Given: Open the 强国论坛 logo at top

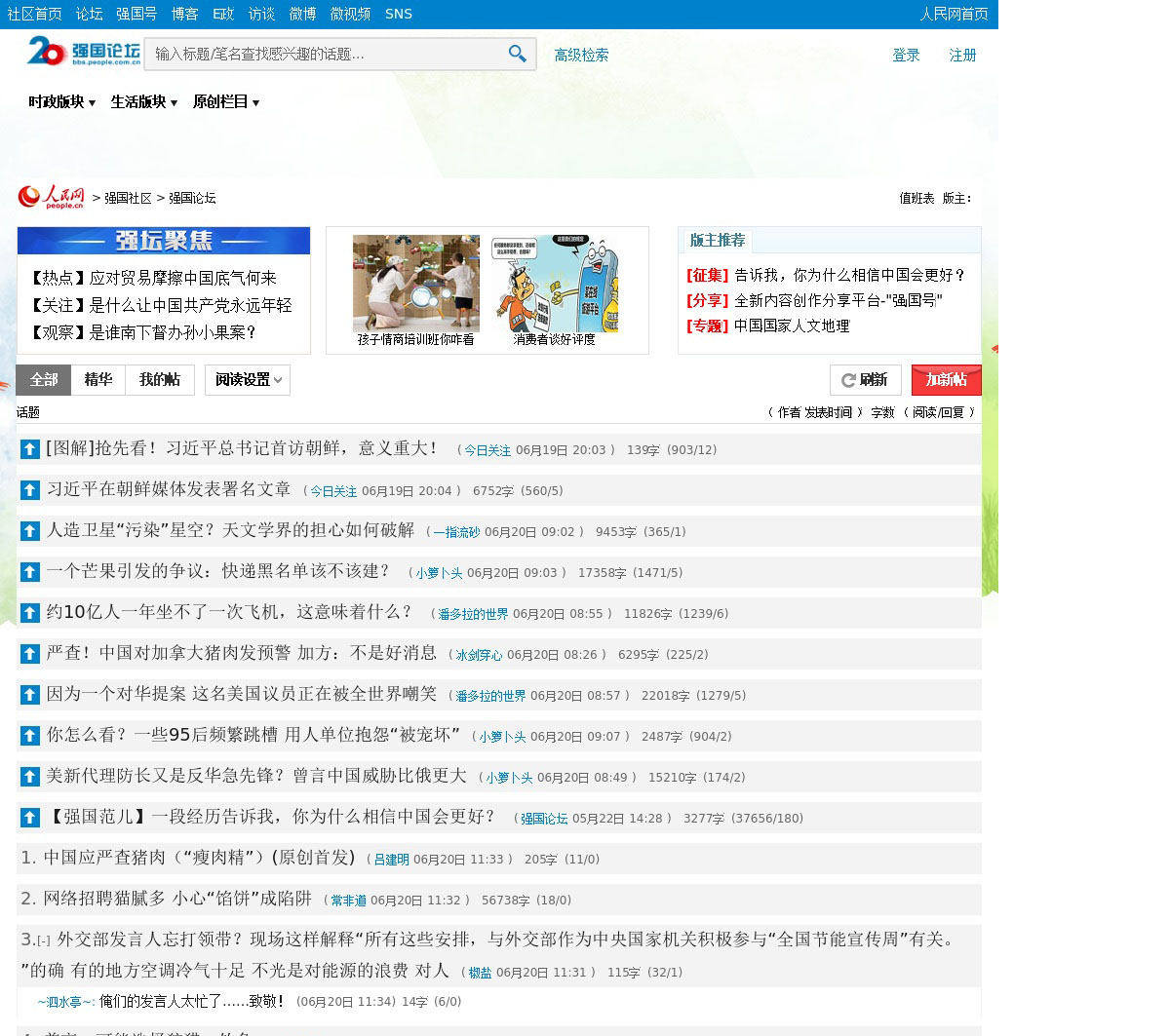Looking at the screenshot, I should tap(84, 52).
